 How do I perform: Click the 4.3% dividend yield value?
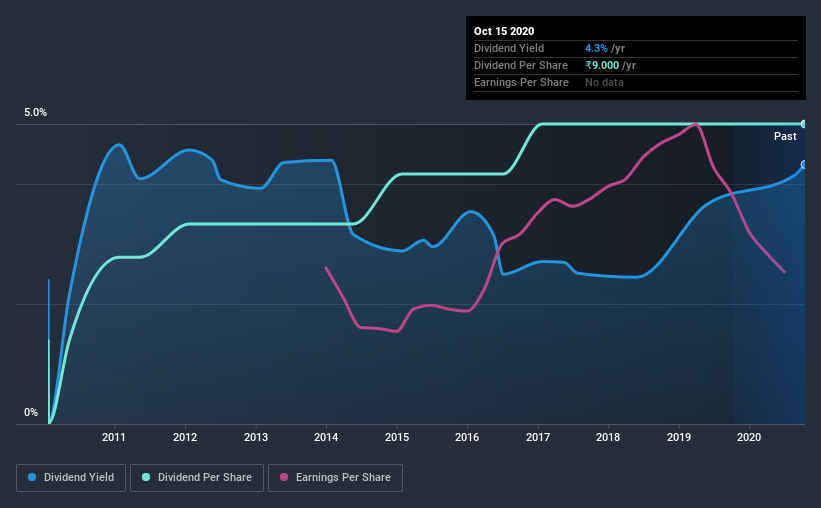click(596, 48)
